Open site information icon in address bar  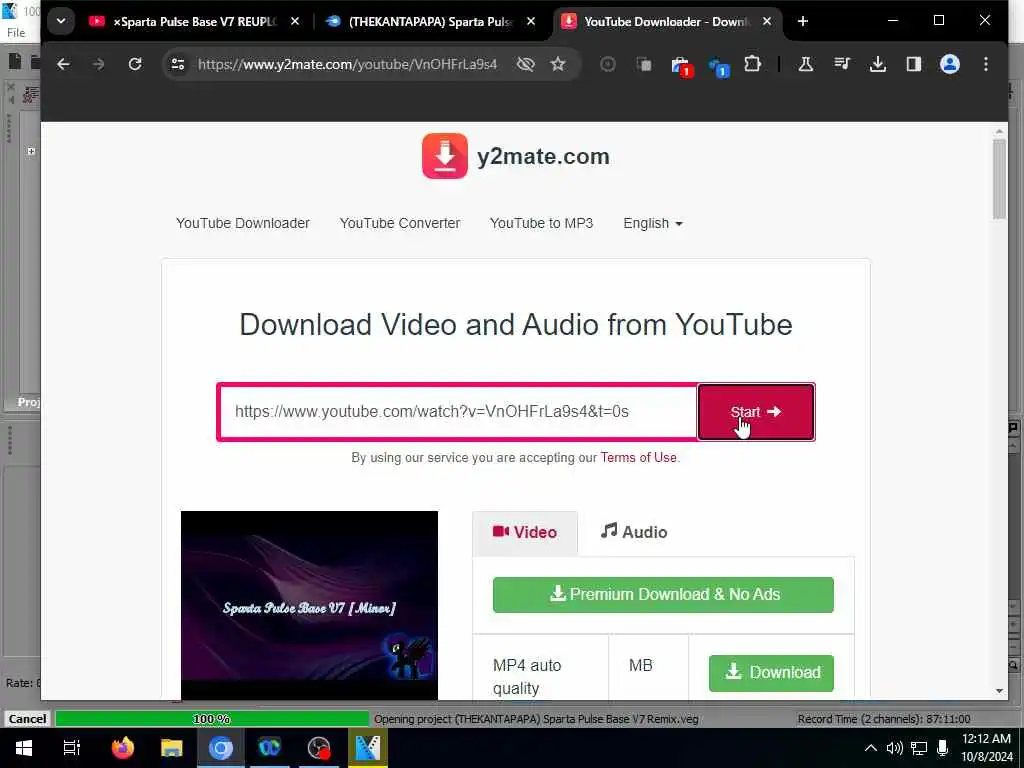pyautogui.click(x=178, y=64)
